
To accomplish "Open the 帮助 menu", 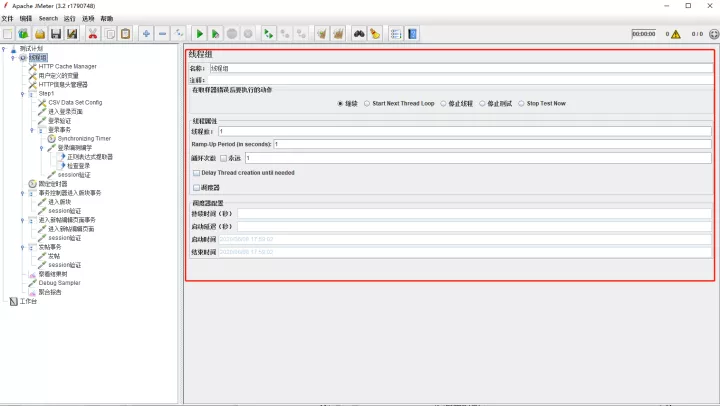I will [107, 18].
